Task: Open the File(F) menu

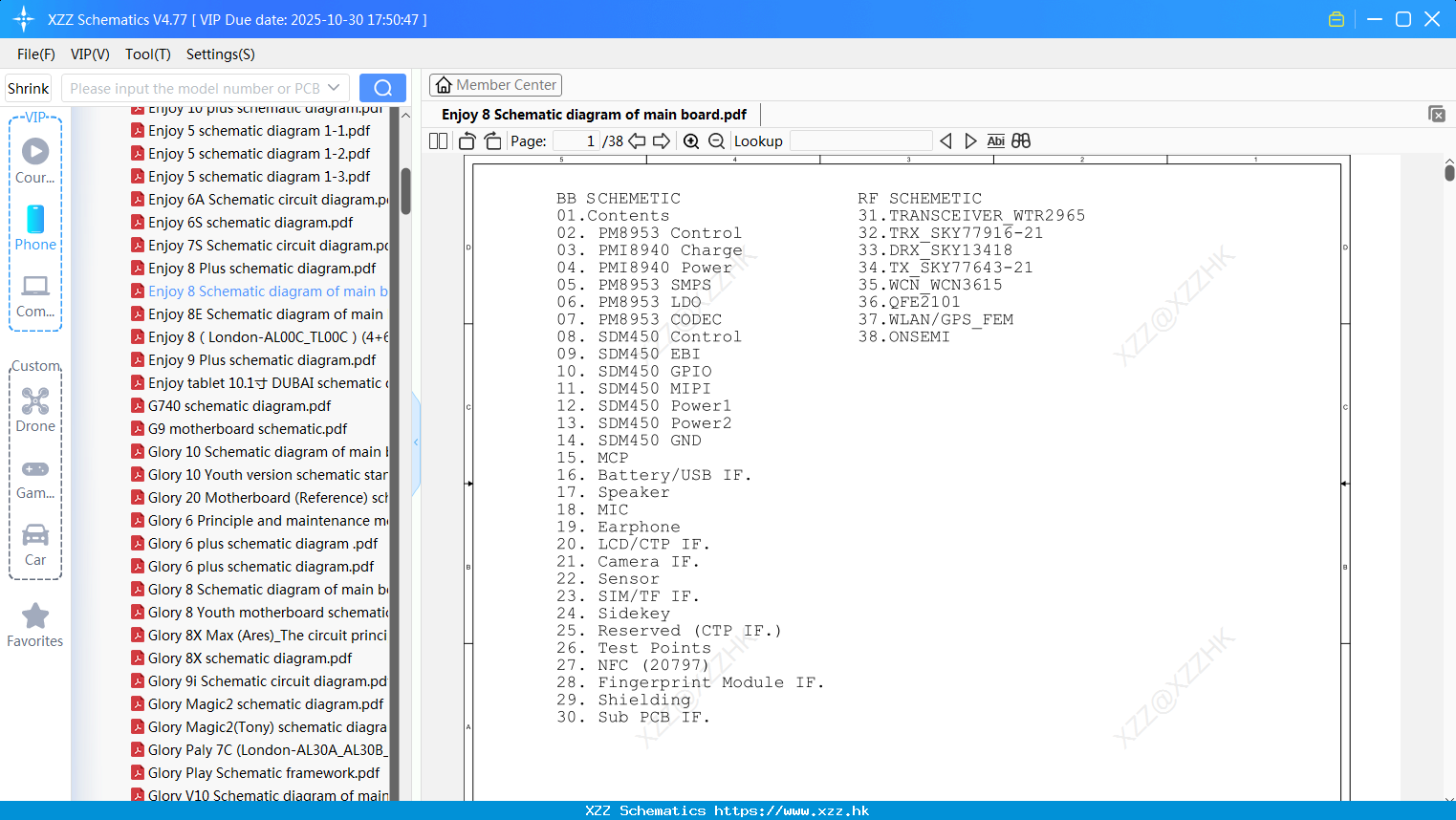Action: 36,54
